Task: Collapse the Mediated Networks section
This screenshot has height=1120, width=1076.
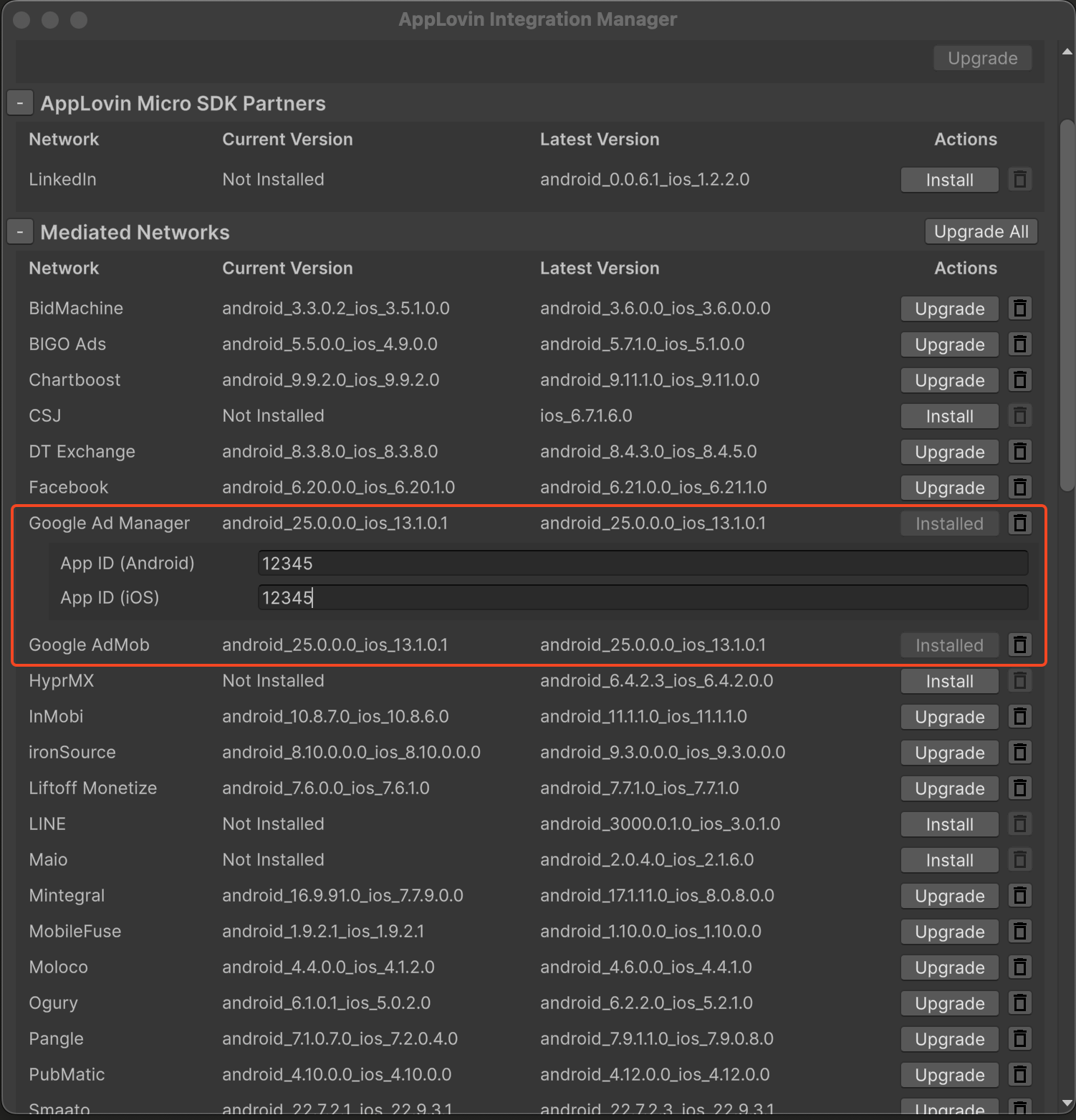Action: (x=20, y=233)
